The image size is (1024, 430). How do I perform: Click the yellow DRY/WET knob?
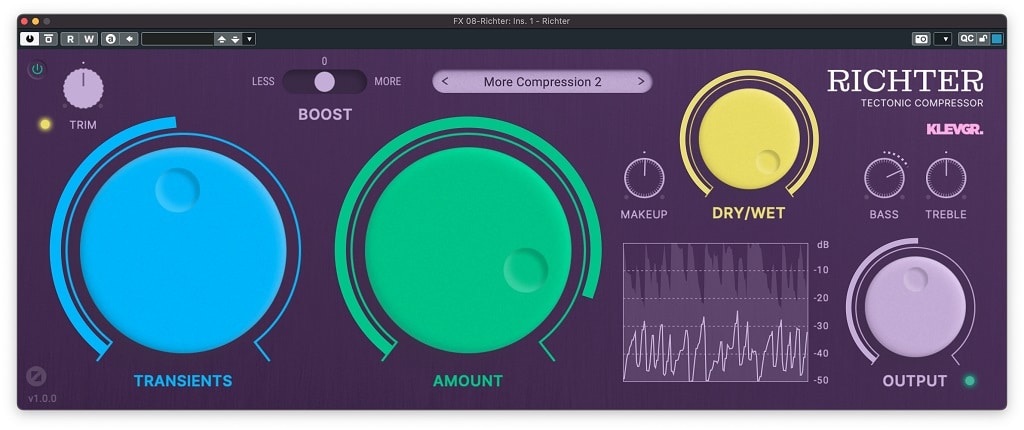749,139
